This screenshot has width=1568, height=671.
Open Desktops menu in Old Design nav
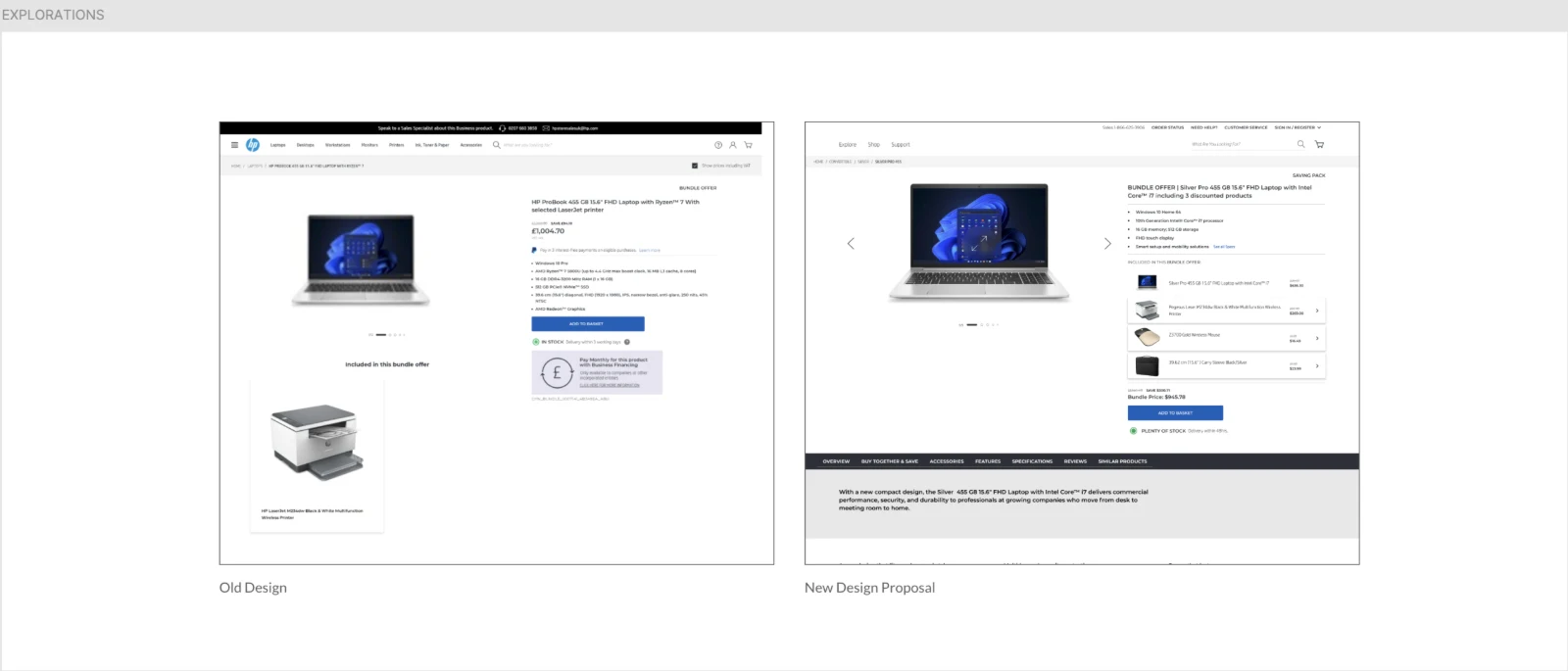coord(306,145)
